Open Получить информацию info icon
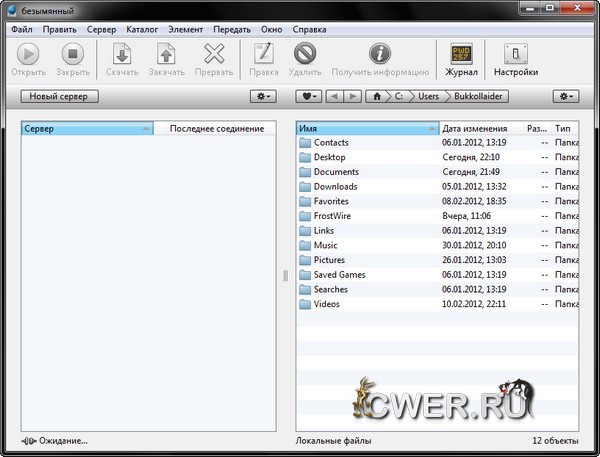This screenshot has height=457, width=600. [379, 55]
